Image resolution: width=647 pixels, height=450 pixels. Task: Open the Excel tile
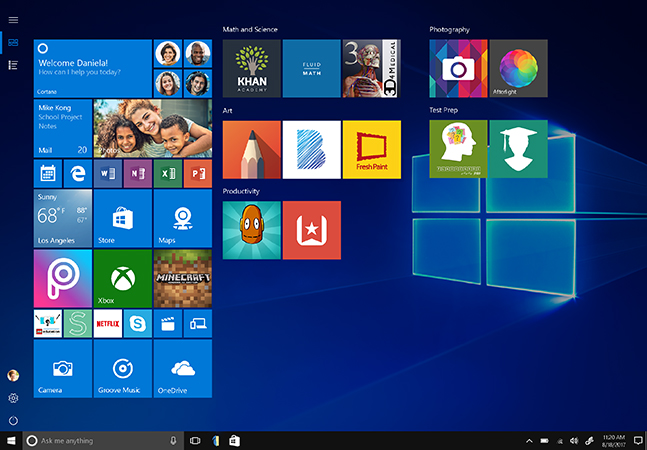(x=168, y=174)
